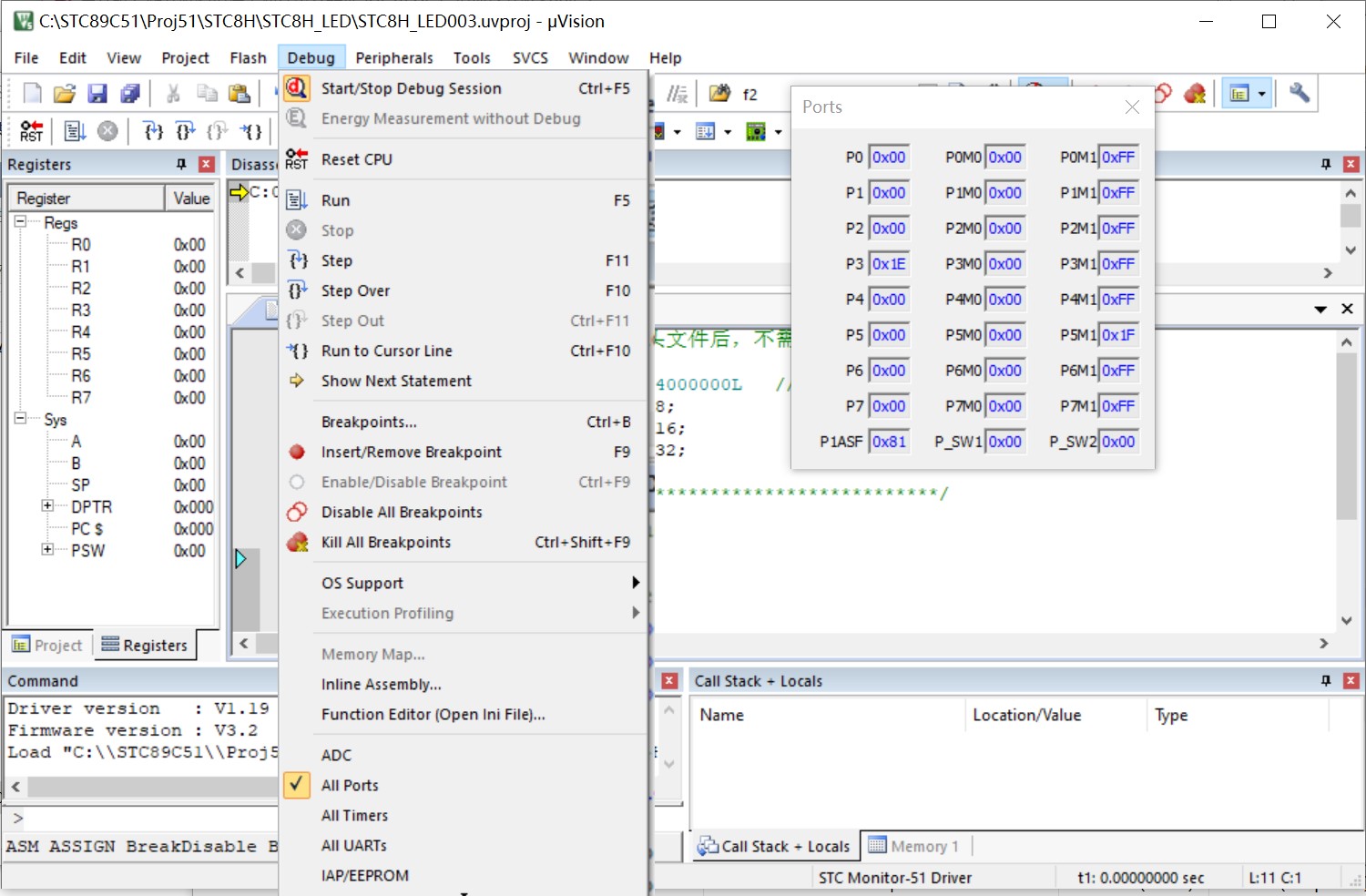Image resolution: width=1366 pixels, height=896 pixels.
Task: Click the Find in Files binoculars icon
Action: [719, 93]
